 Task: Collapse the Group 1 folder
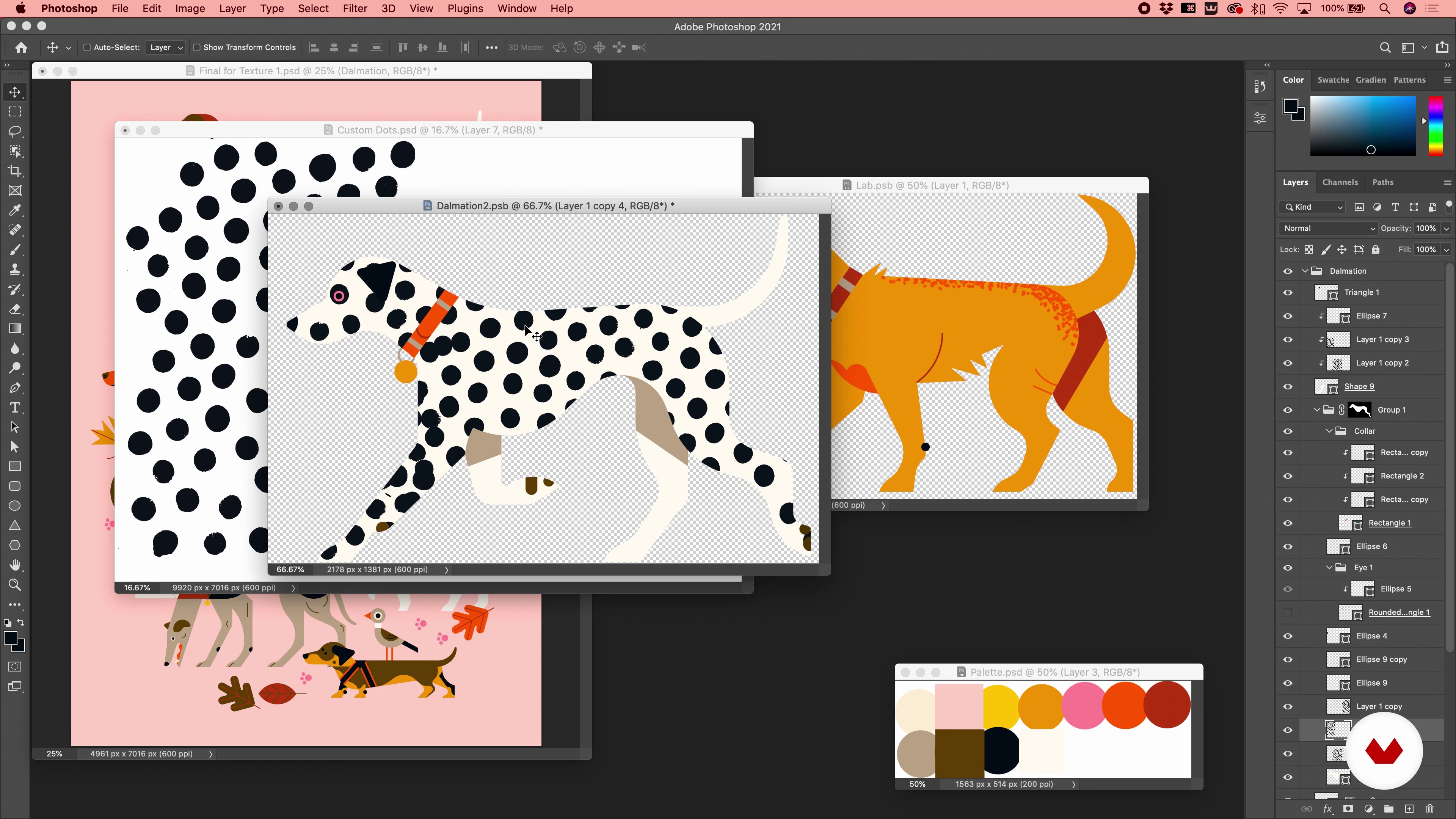click(1318, 410)
